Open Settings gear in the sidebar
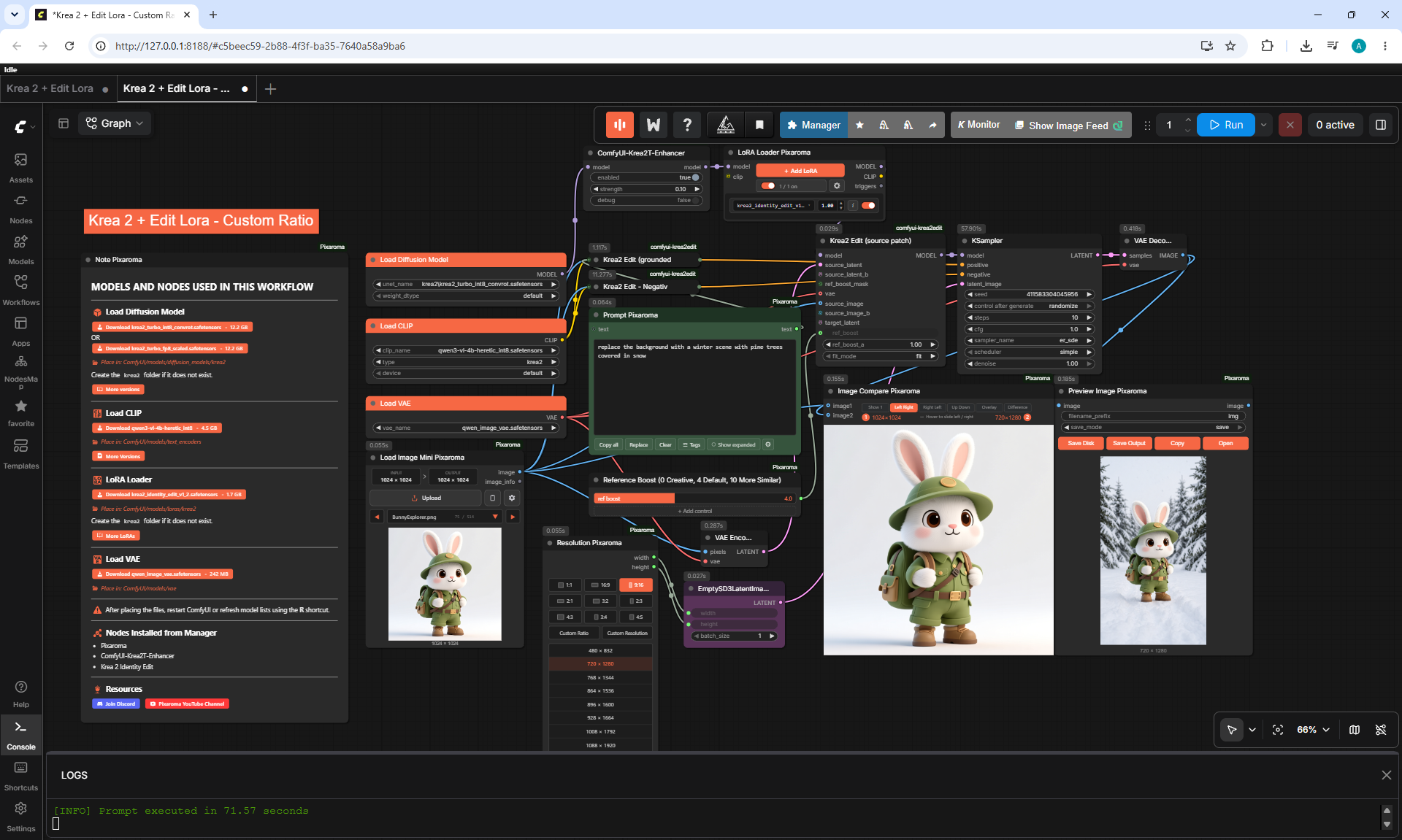 [x=20, y=817]
